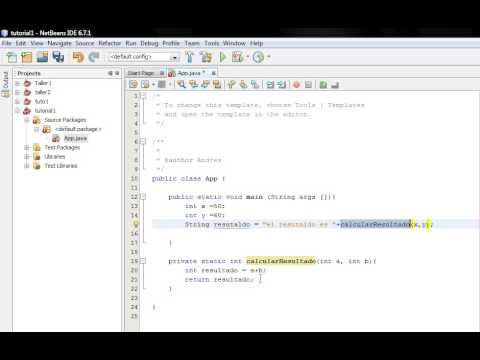Click the Open Project toolbar icon
This screenshot has width=480, height=360.
point(42,57)
